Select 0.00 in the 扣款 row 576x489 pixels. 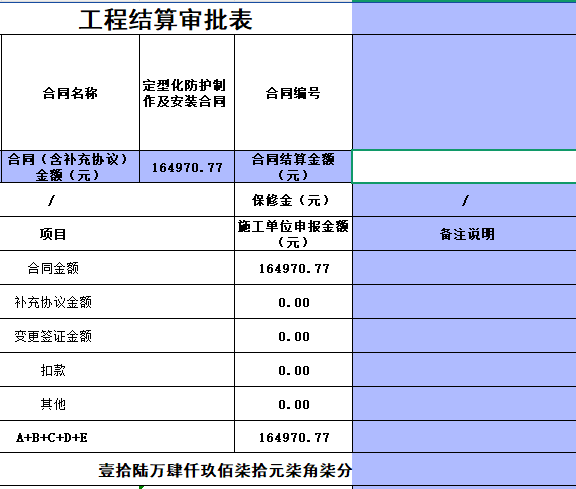293,370
